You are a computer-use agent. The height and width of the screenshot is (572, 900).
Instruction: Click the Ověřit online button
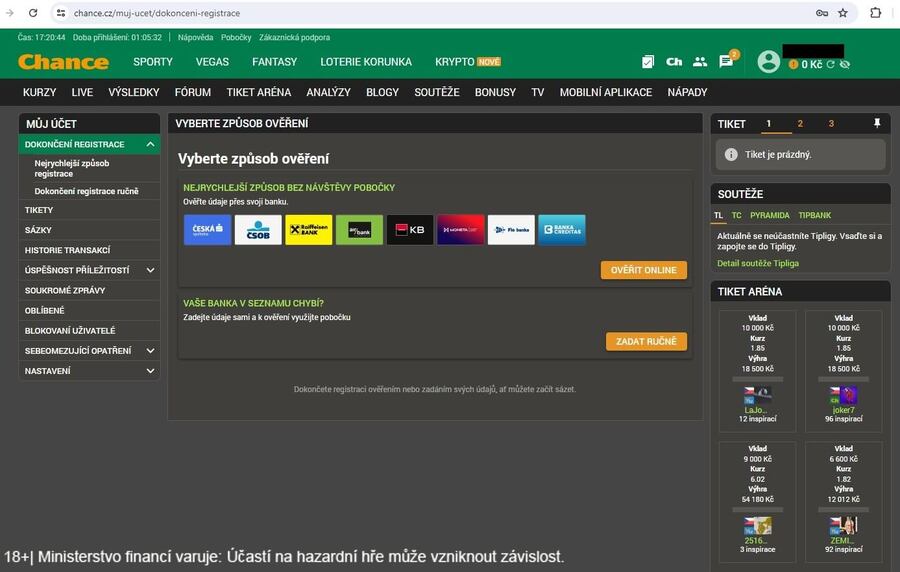643,270
